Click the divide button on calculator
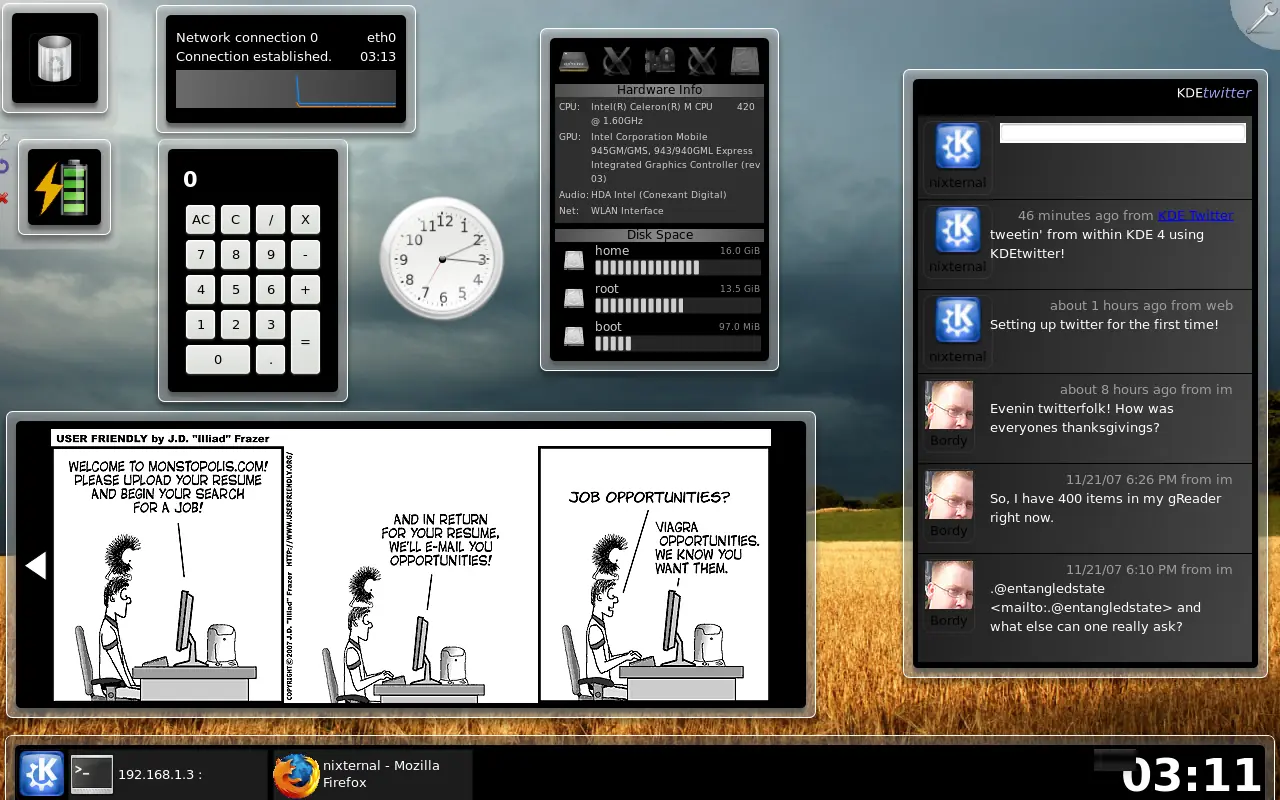 coord(271,220)
